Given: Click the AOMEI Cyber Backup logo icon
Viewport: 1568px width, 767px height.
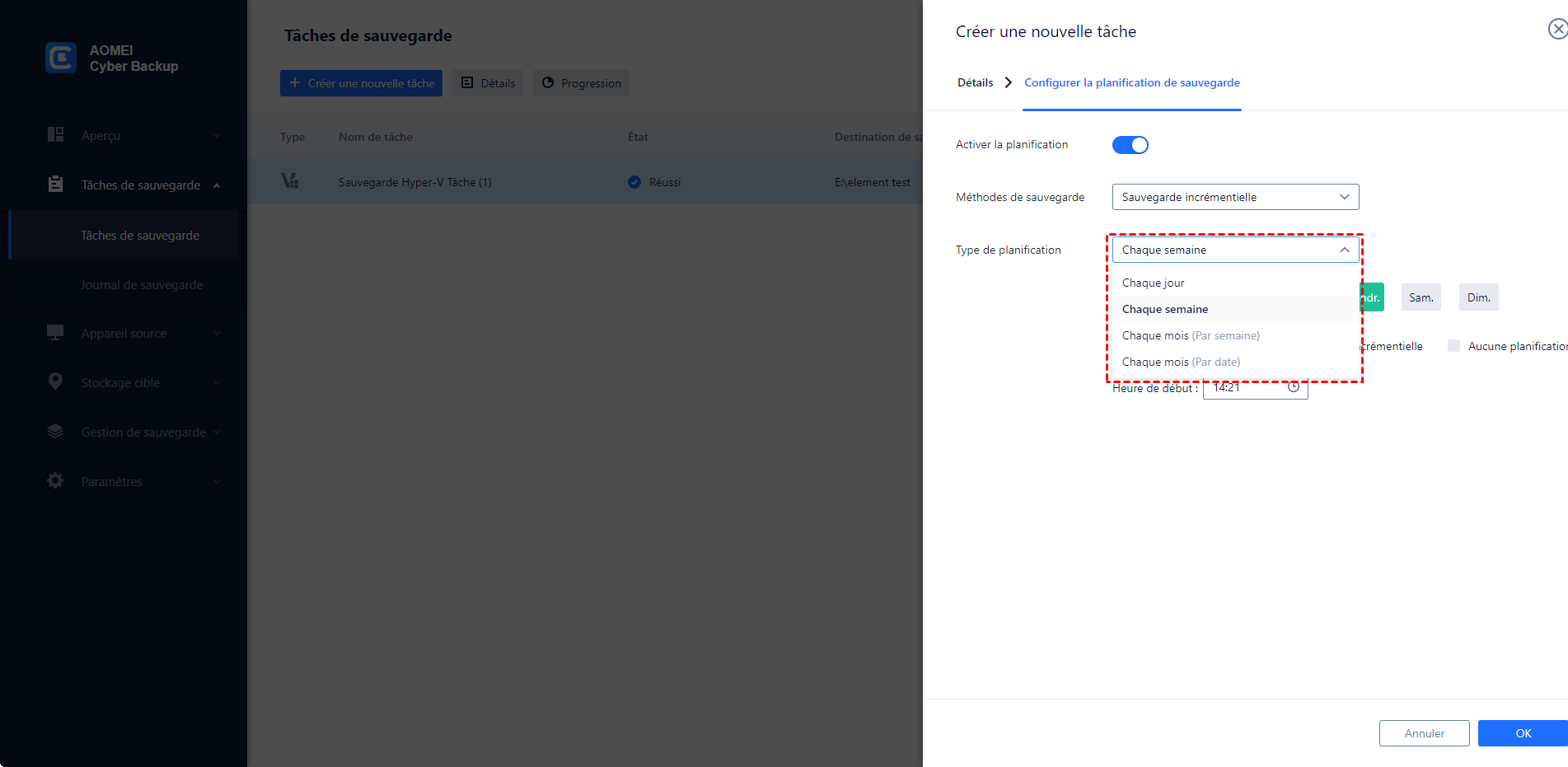Looking at the screenshot, I should 61,58.
